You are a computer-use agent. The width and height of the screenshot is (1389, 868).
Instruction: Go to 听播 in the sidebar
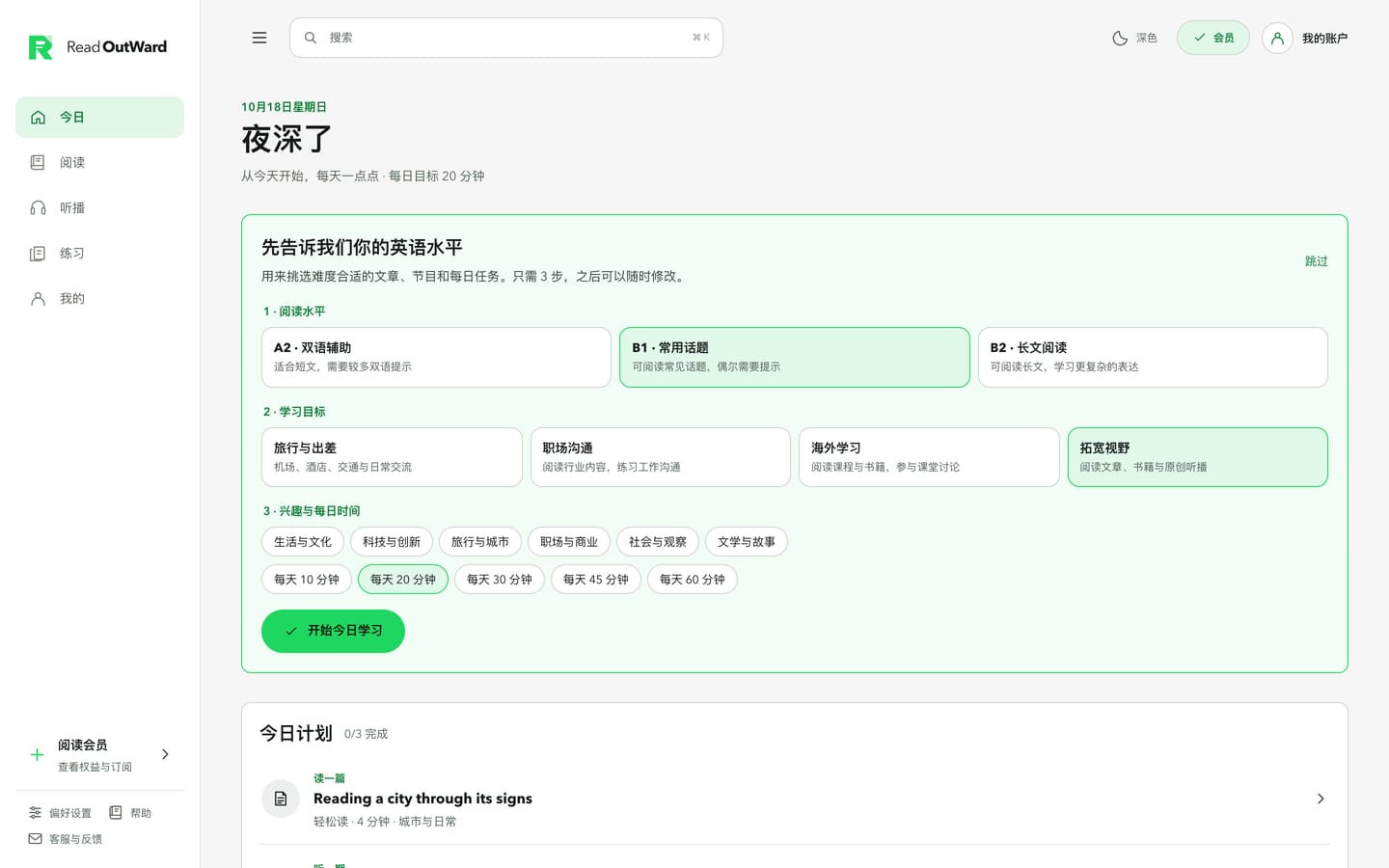(x=99, y=207)
